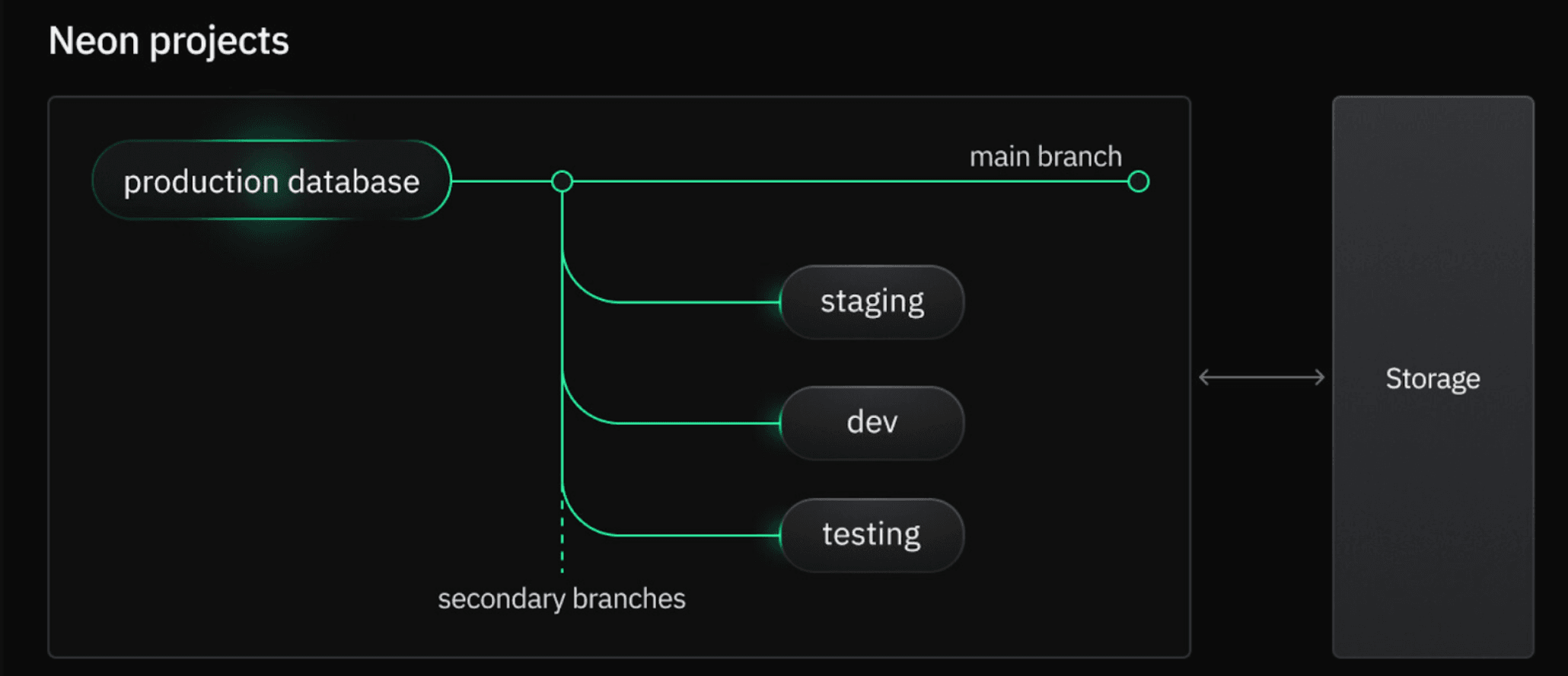Click the "main branch" label
Screen dimensions: 1568x676
(1045, 157)
